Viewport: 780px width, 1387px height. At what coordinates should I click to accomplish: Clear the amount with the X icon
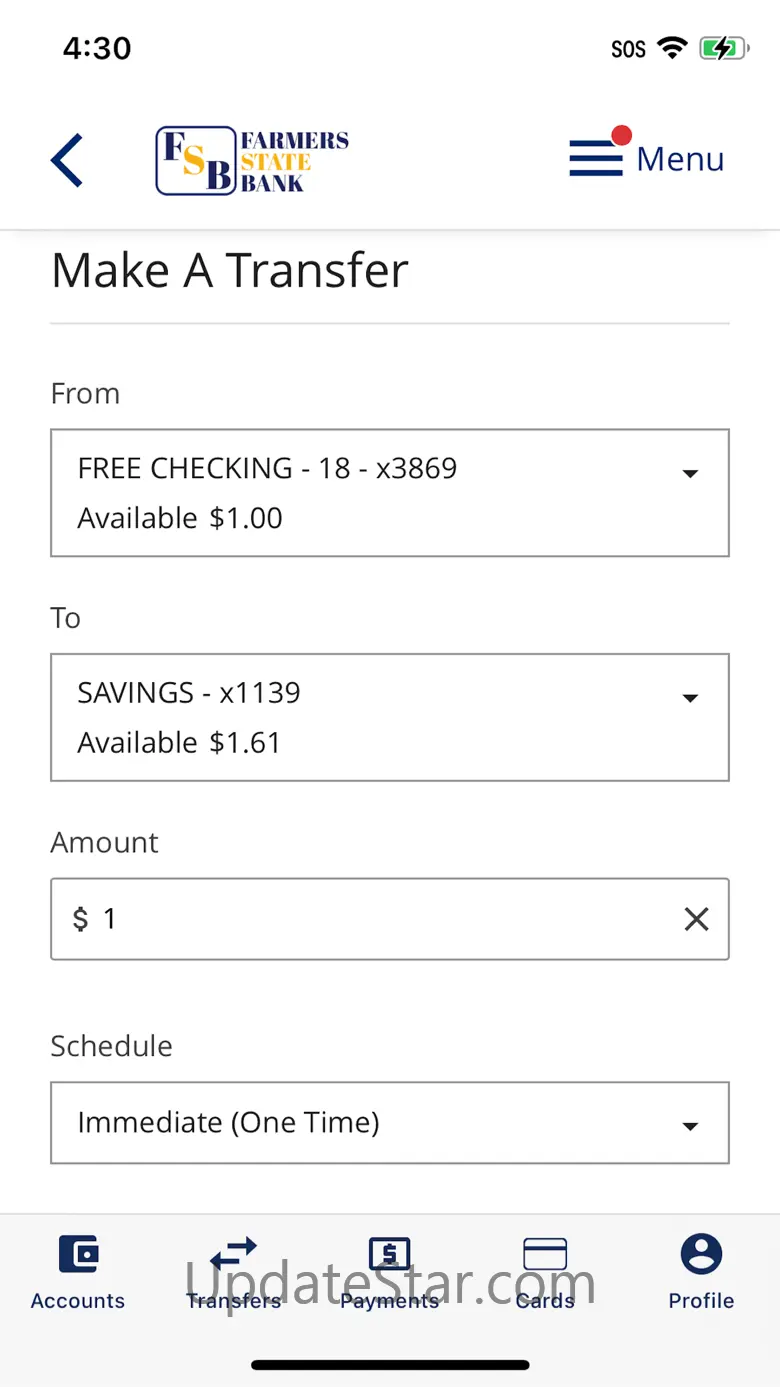pyautogui.click(x=696, y=919)
